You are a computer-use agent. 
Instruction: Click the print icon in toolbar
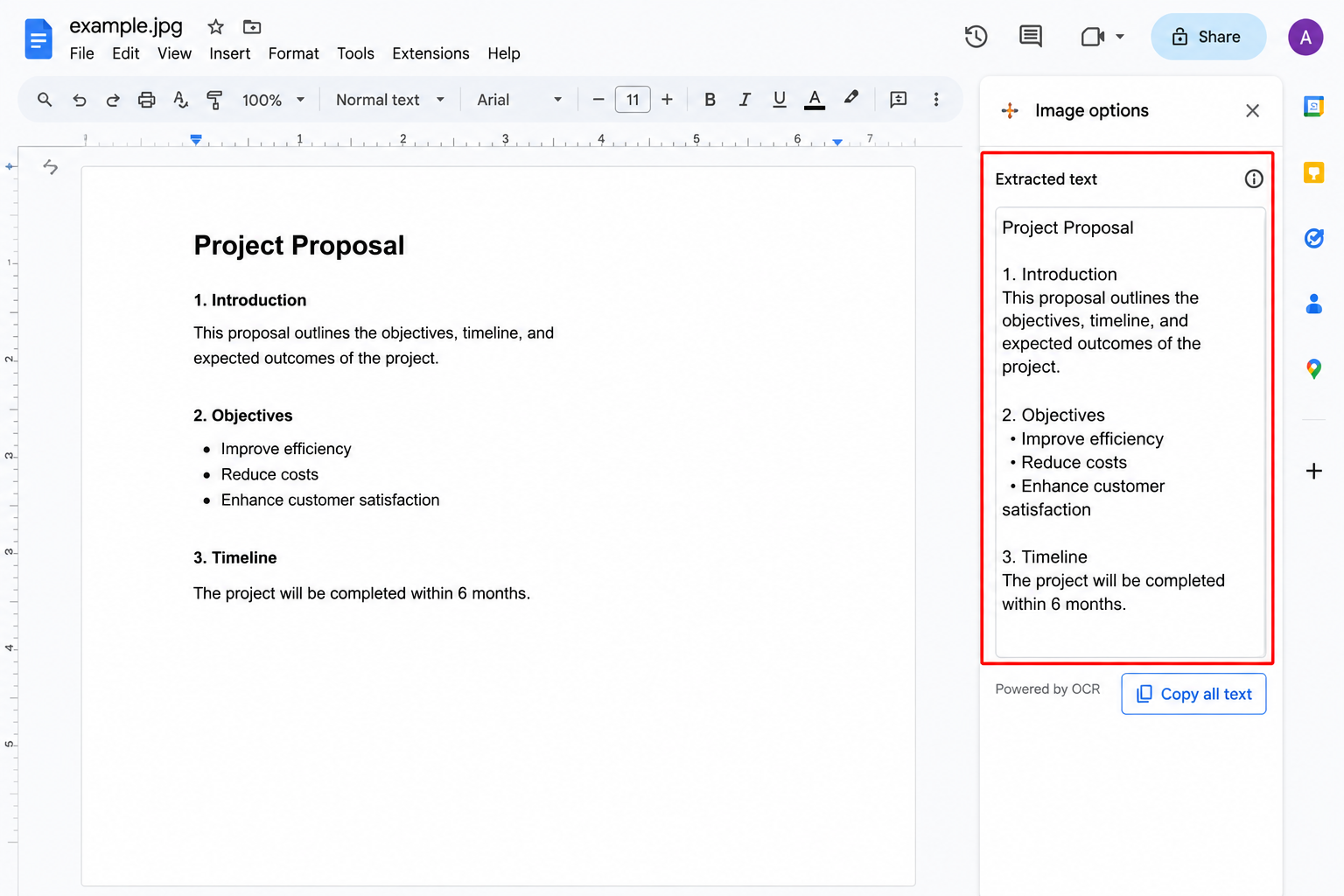[x=146, y=100]
